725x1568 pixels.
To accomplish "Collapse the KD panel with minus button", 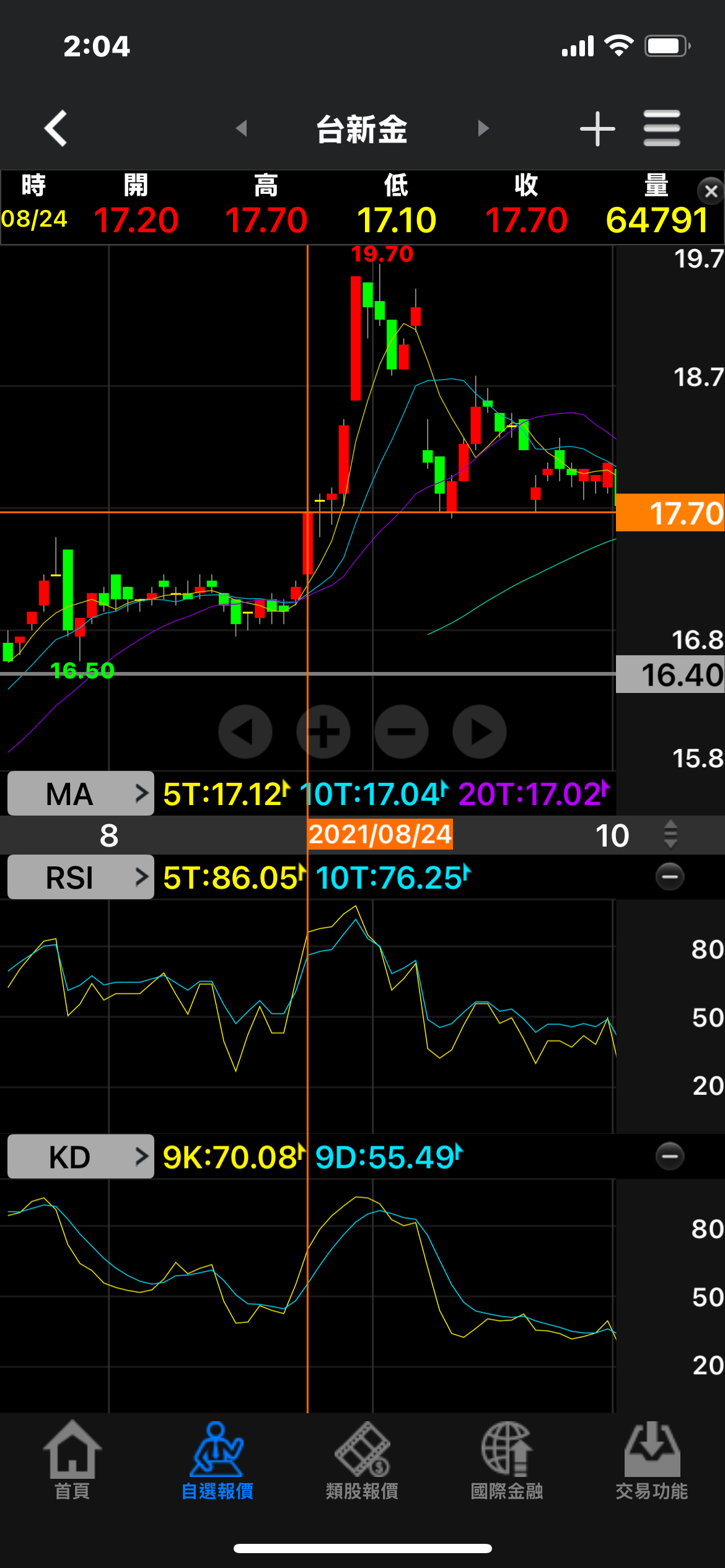I will (x=670, y=1156).
